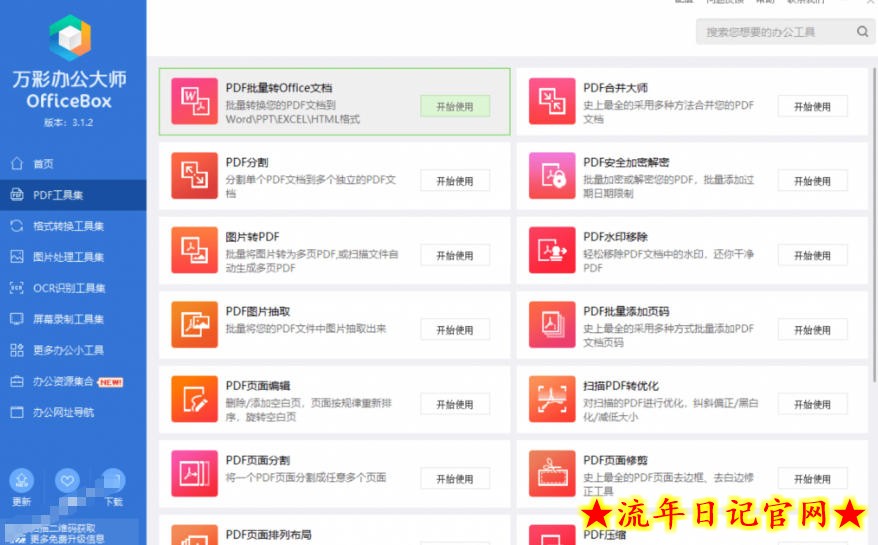Image resolution: width=878 pixels, height=545 pixels.
Task: Switch to OCR识别工具集
Action: [x=73, y=288]
